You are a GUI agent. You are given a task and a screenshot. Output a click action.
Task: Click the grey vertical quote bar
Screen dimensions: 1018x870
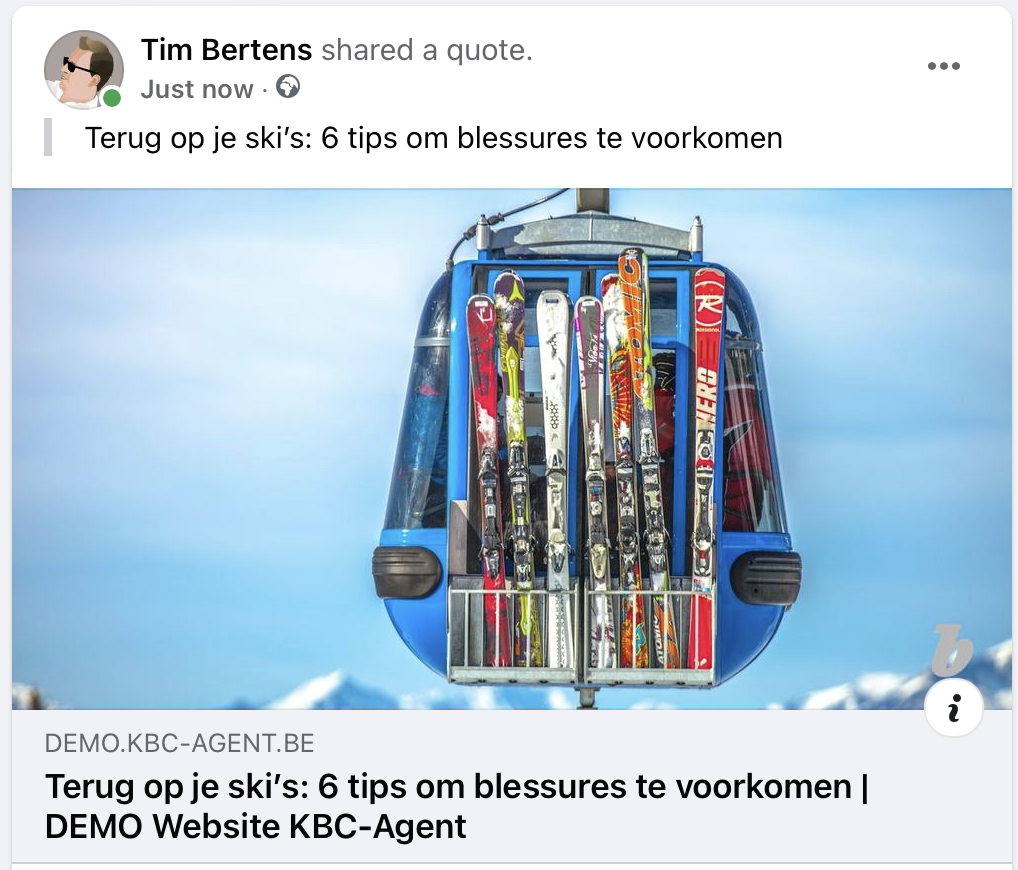click(48, 137)
